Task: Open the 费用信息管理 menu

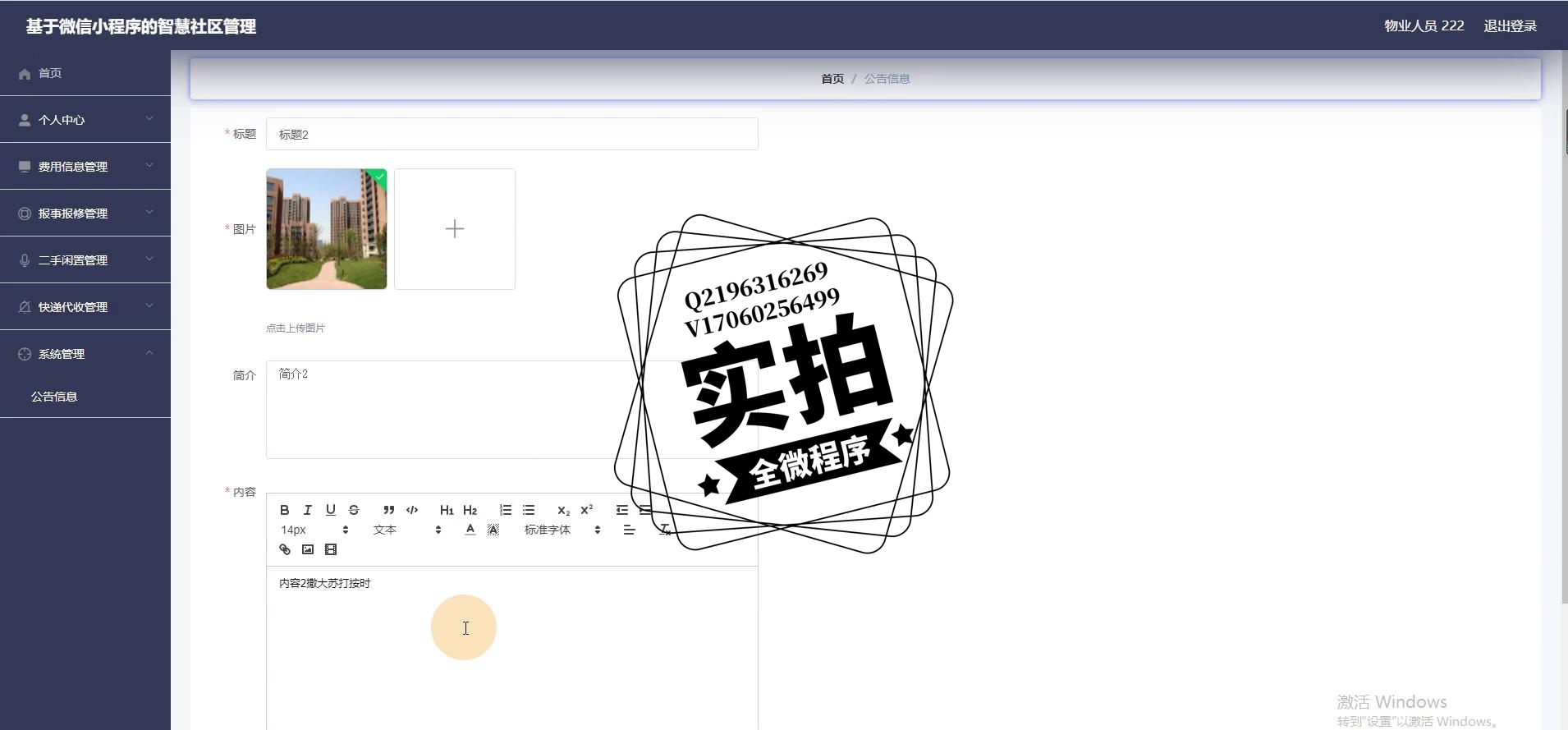Action: [85, 166]
